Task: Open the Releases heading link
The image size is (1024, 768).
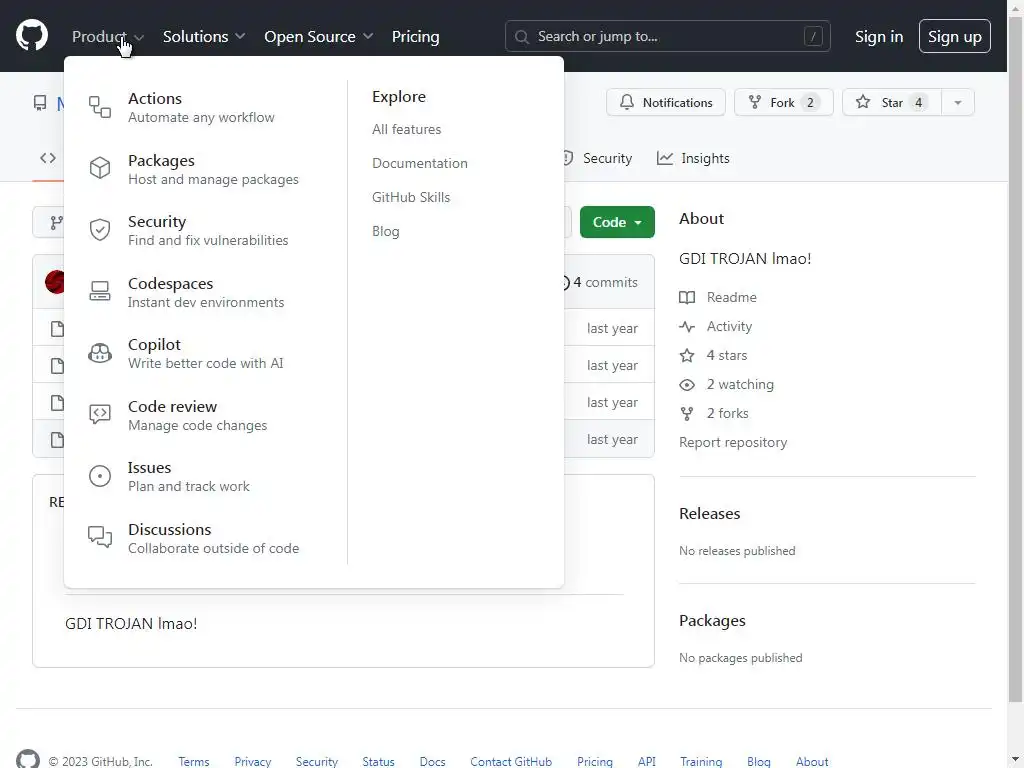Action: click(x=709, y=513)
